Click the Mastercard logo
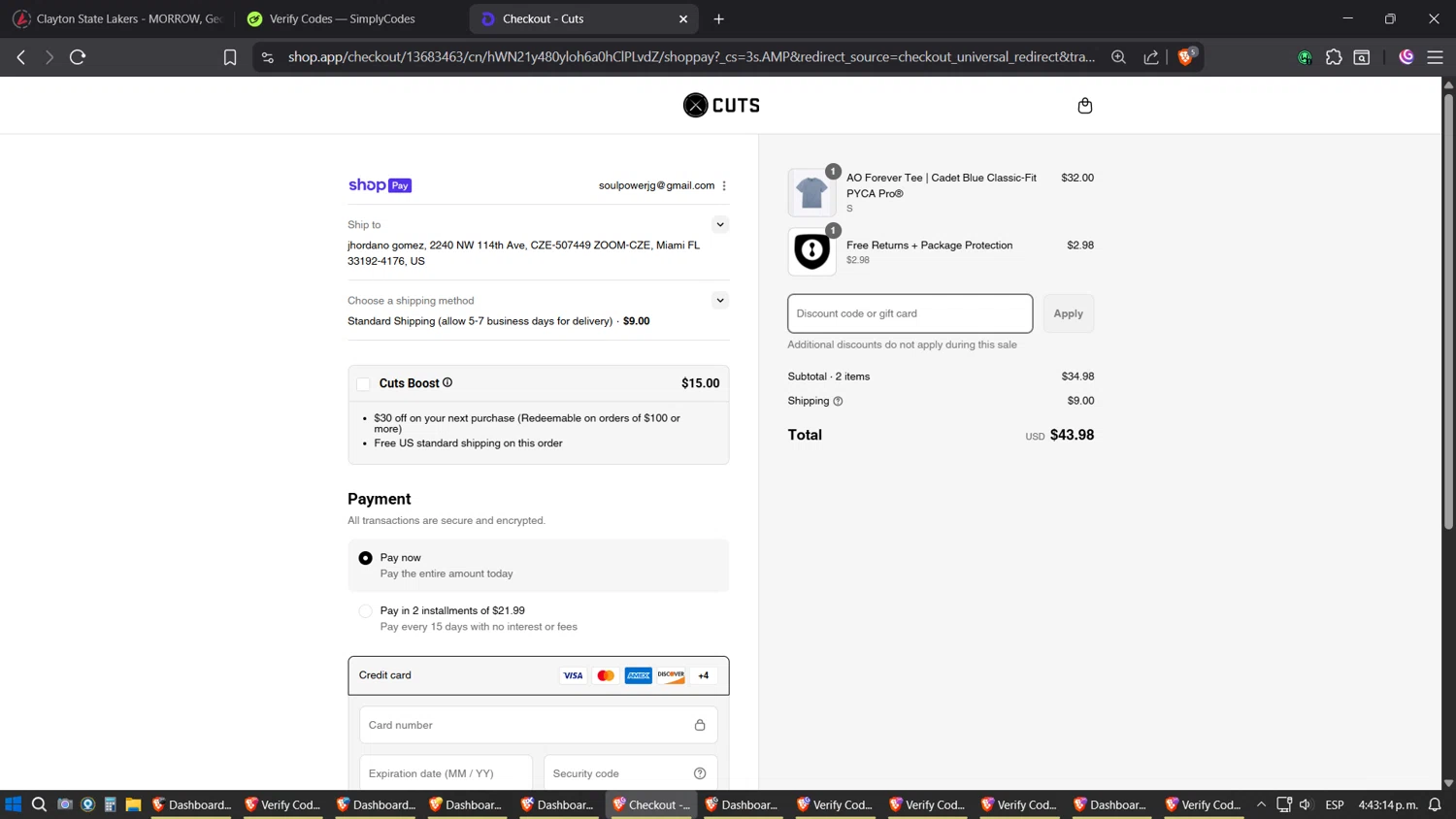Image resolution: width=1456 pixels, height=819 pixels. click(606, 675)
